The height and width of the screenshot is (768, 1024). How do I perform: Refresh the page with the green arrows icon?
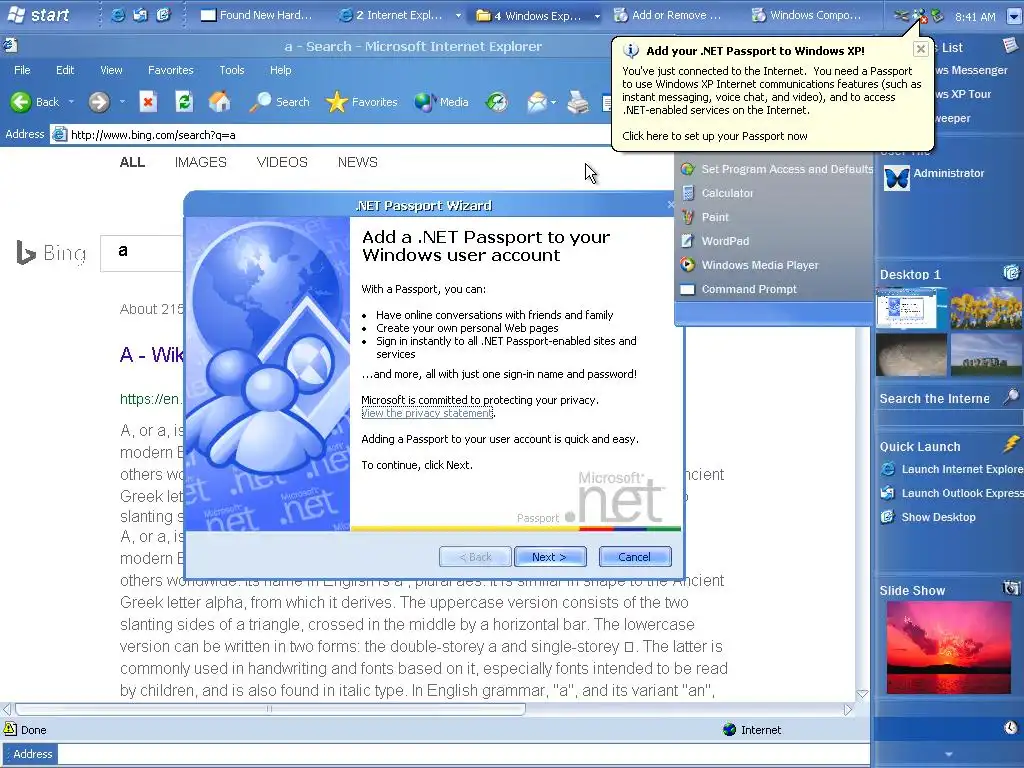click(x=184, y=102)
